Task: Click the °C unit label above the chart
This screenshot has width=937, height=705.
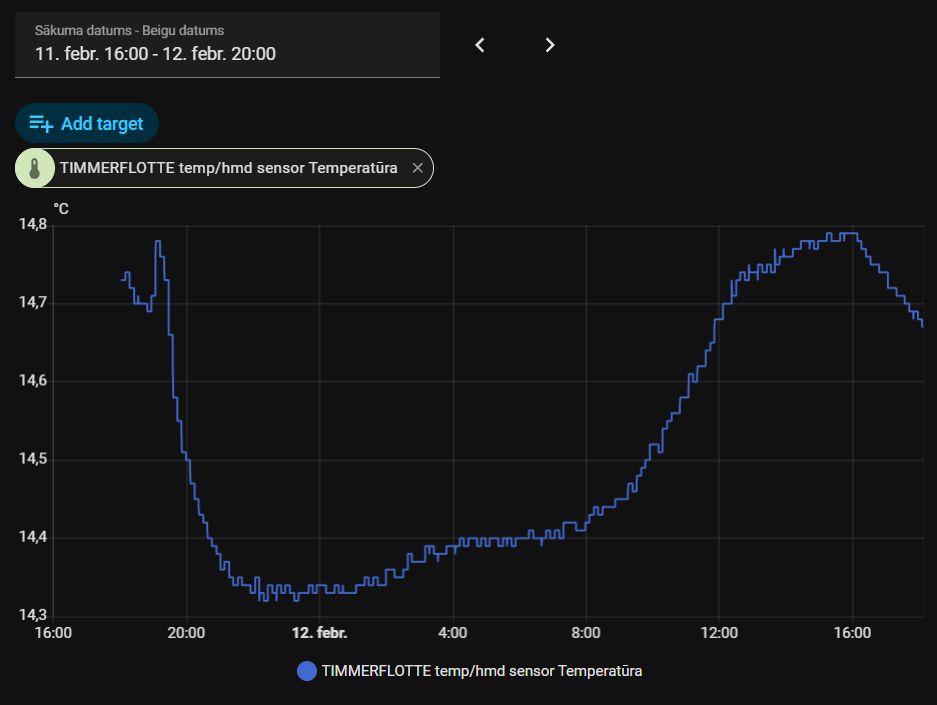Action: (x=61, y=208)
